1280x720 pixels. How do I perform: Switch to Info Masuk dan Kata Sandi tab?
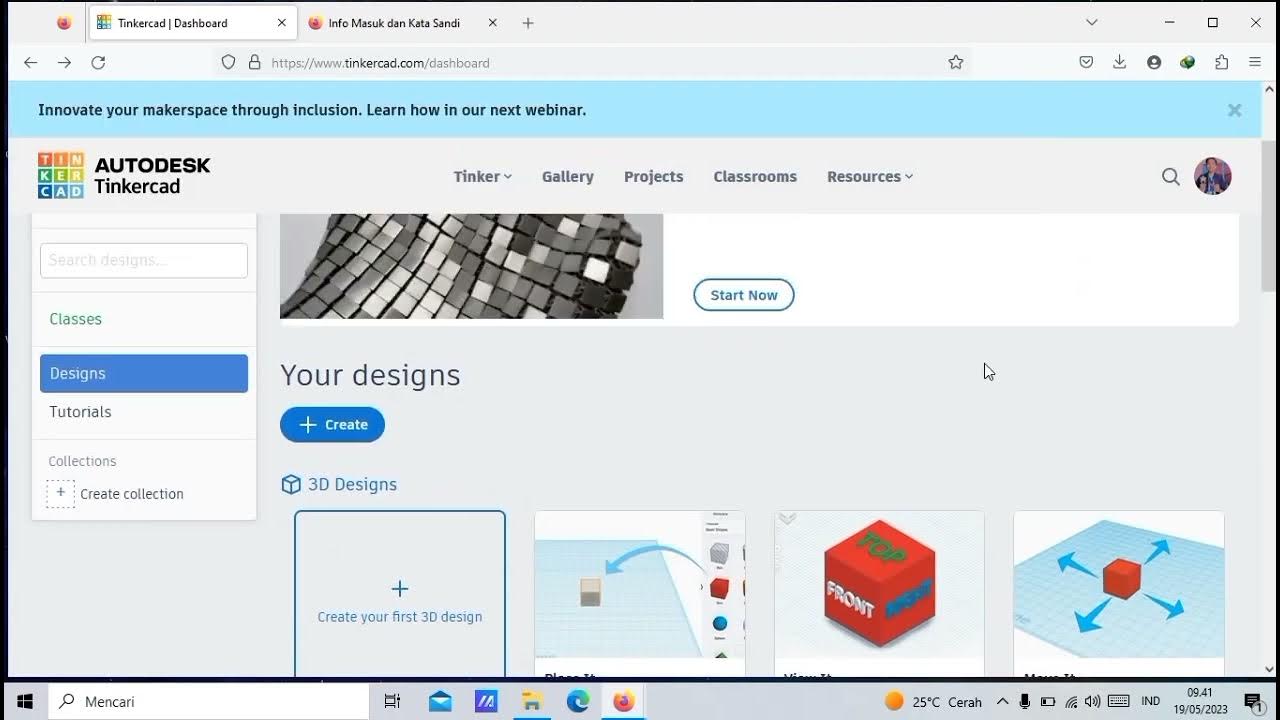click(393, 23)
